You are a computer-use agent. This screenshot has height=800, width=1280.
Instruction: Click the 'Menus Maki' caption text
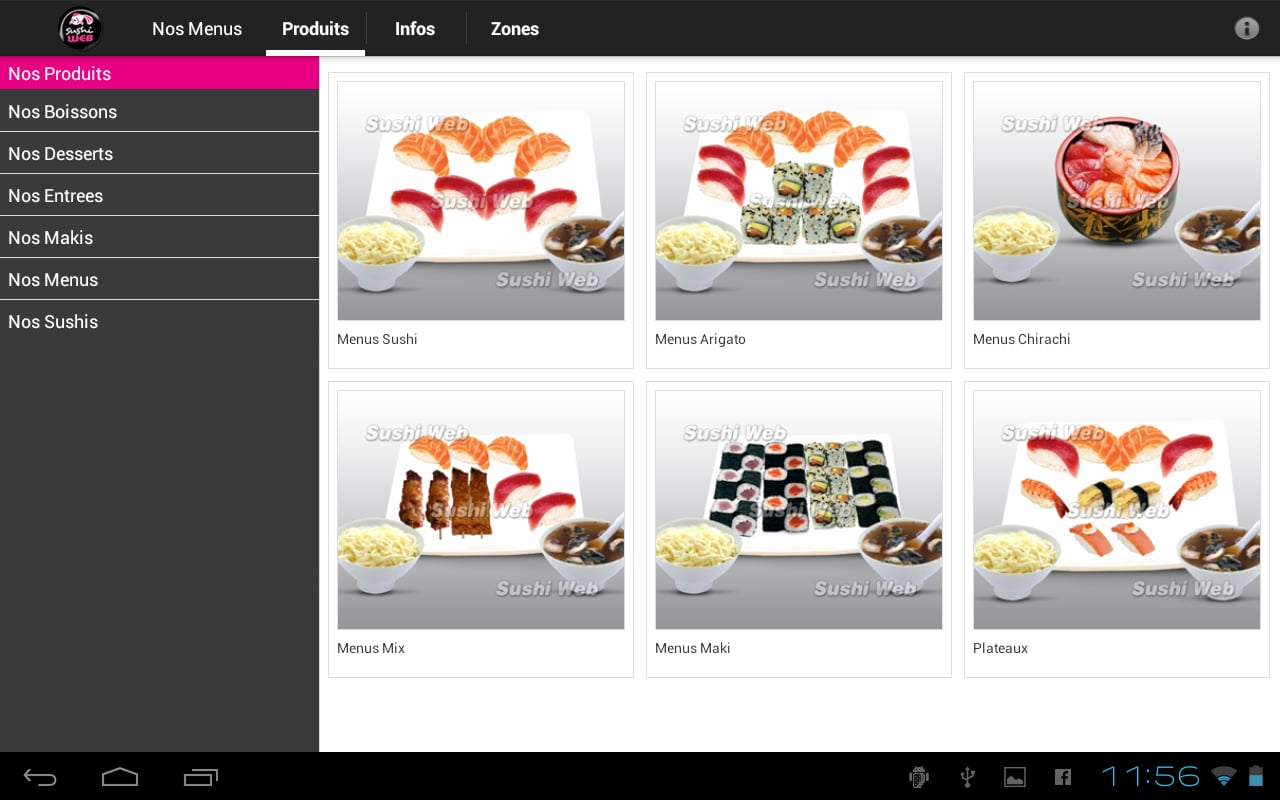coord(692,648)
